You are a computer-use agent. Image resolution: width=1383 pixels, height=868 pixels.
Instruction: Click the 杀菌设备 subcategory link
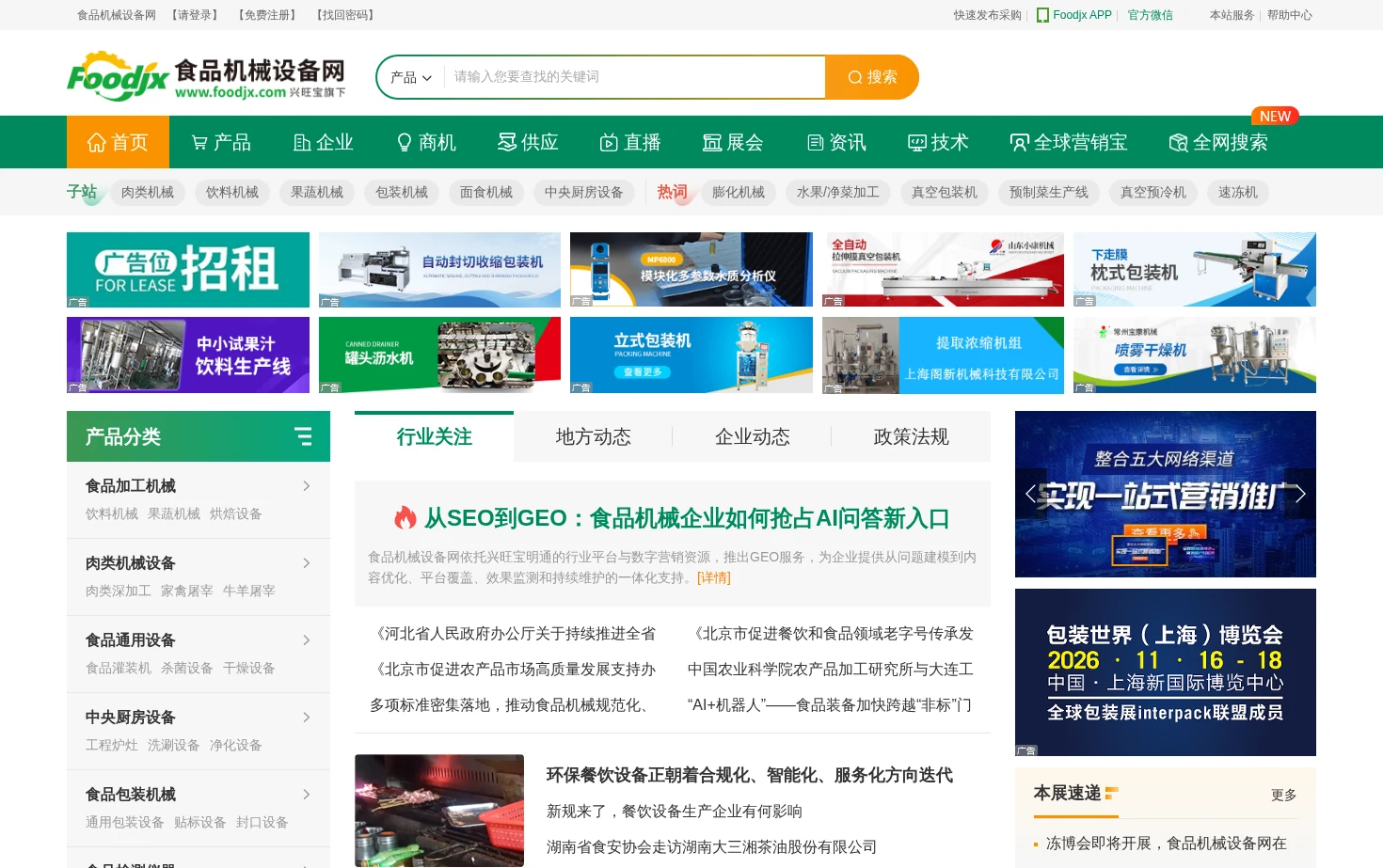187,668
